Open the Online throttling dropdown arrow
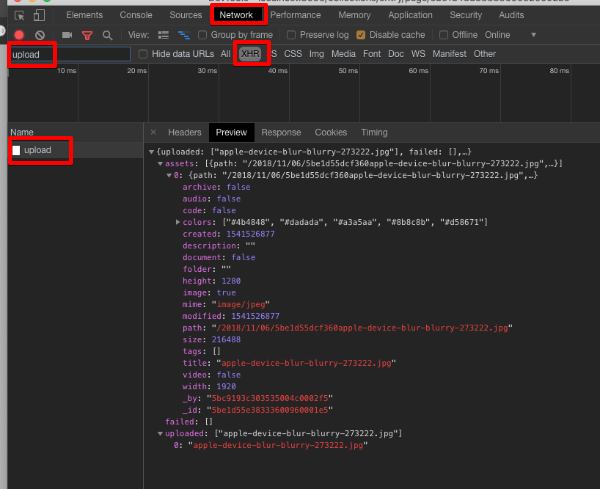600x489 pixels. coord(533,35)
